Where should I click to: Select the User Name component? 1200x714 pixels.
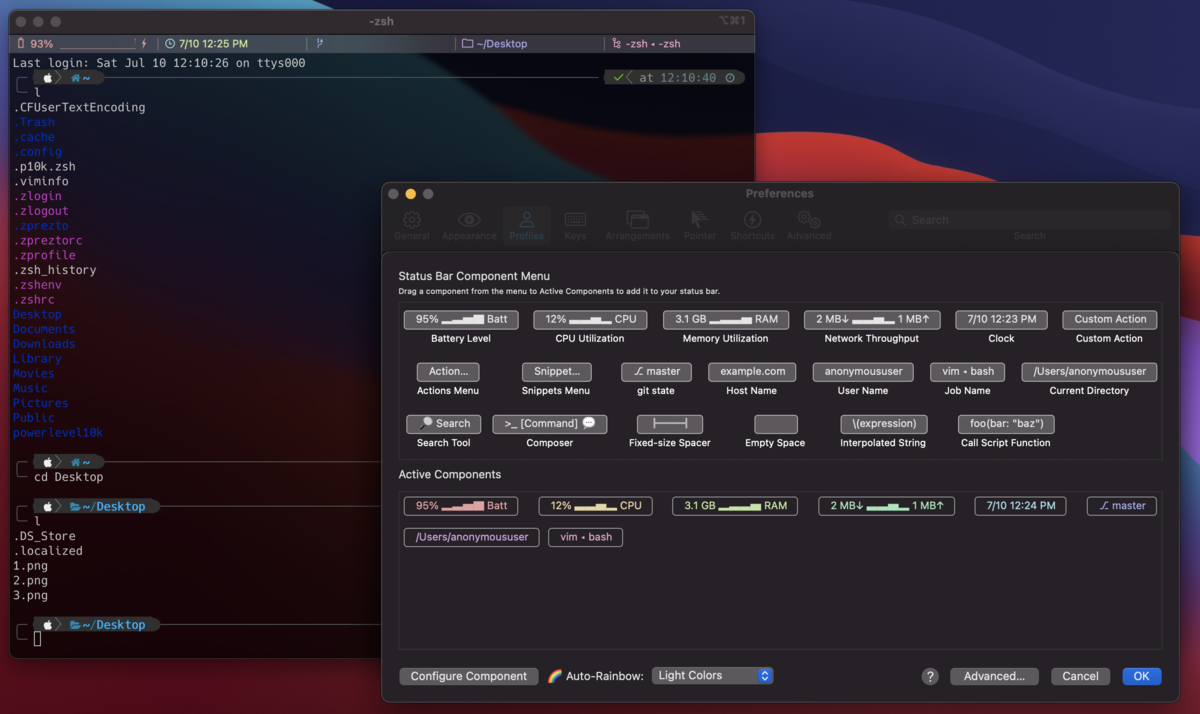pyautogui.click(x=863, y=372)
